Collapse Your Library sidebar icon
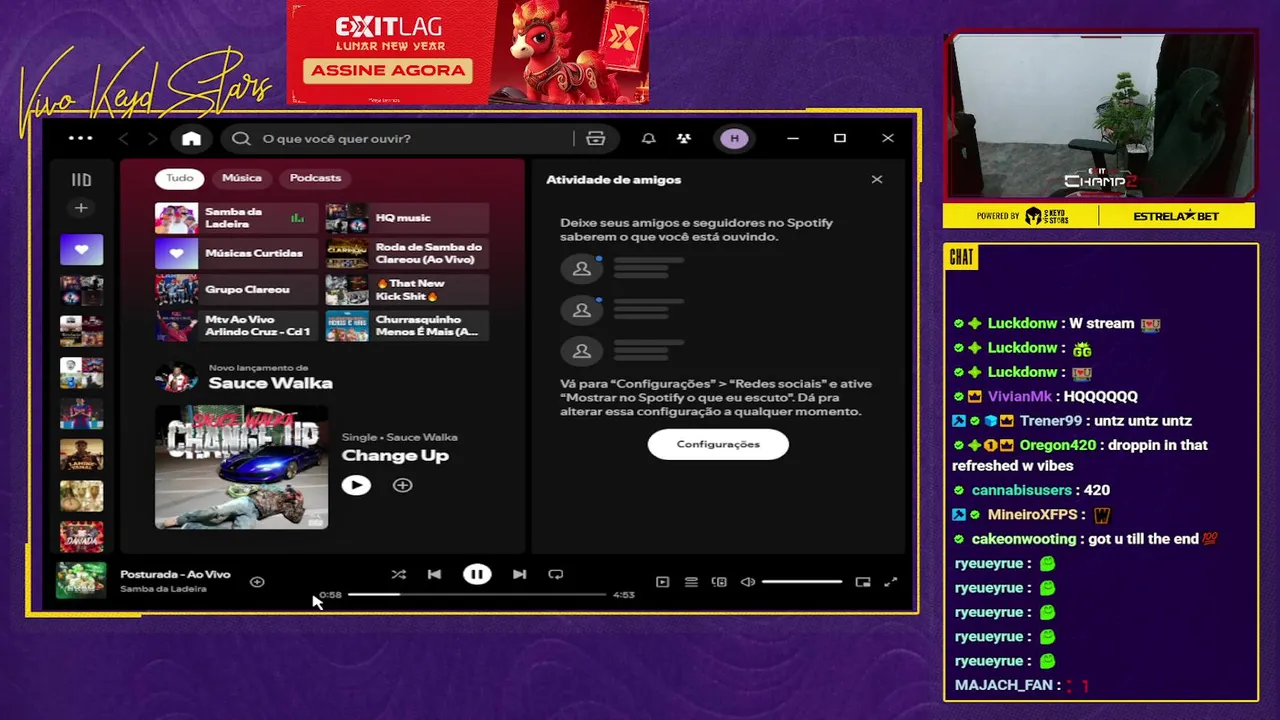The image size is (1280, 720). click(x=81, y=180)
